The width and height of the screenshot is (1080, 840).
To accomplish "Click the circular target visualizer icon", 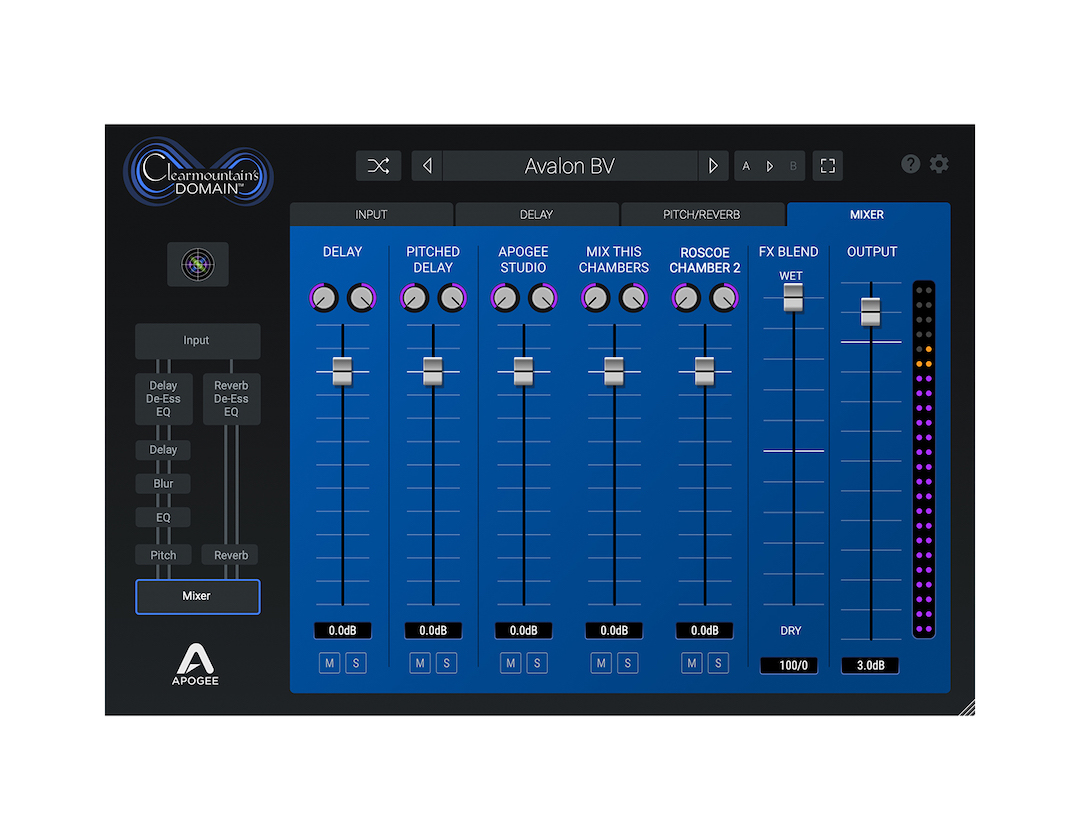I will pyautogui.click(x=198, y=264).
